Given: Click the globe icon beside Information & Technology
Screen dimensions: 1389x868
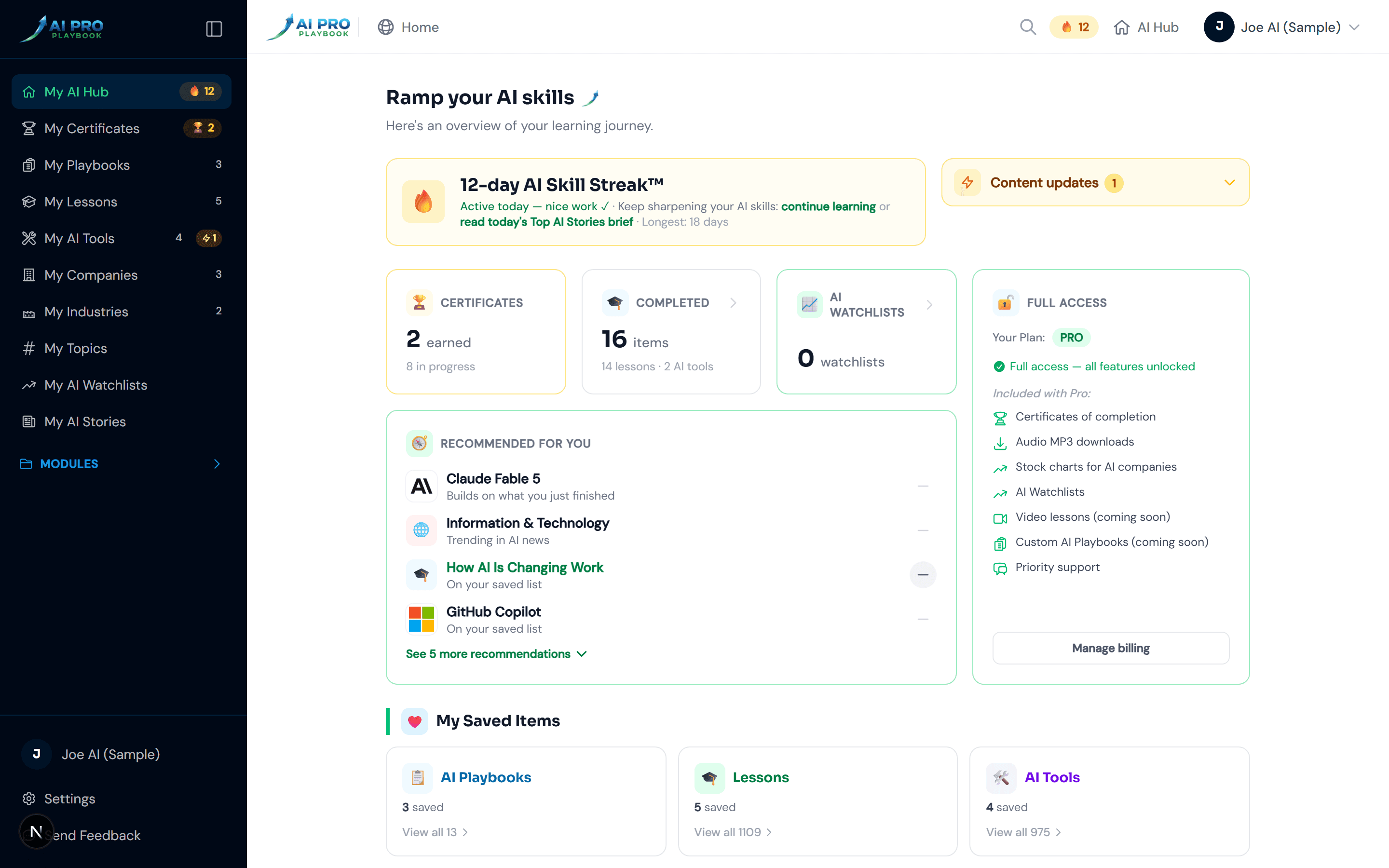Looking at the screenshot, I should (422, 530).
